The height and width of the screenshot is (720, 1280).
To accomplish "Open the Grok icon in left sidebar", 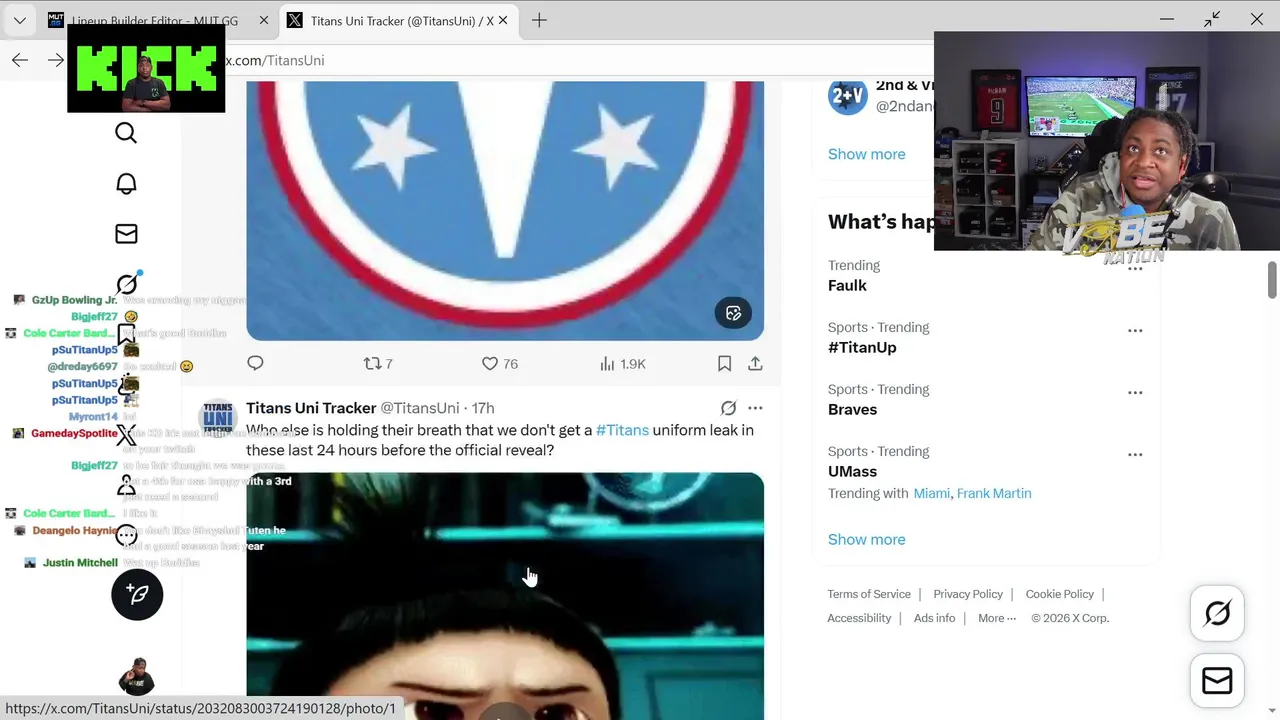I will [x=126, y=284].
